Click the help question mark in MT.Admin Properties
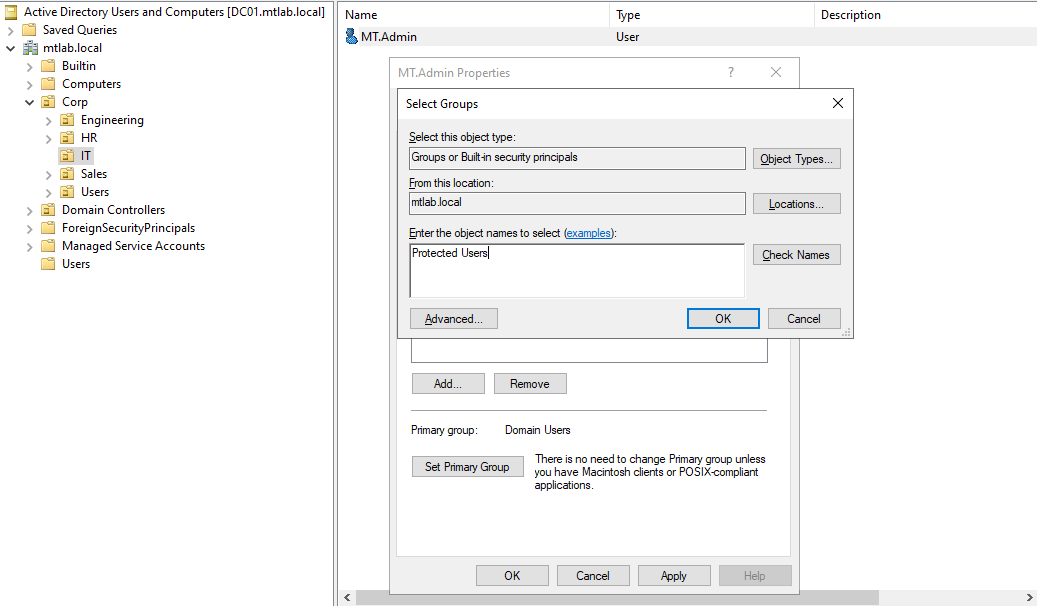The height and width of the screenshot is (606, 1037). click(731, 72)
